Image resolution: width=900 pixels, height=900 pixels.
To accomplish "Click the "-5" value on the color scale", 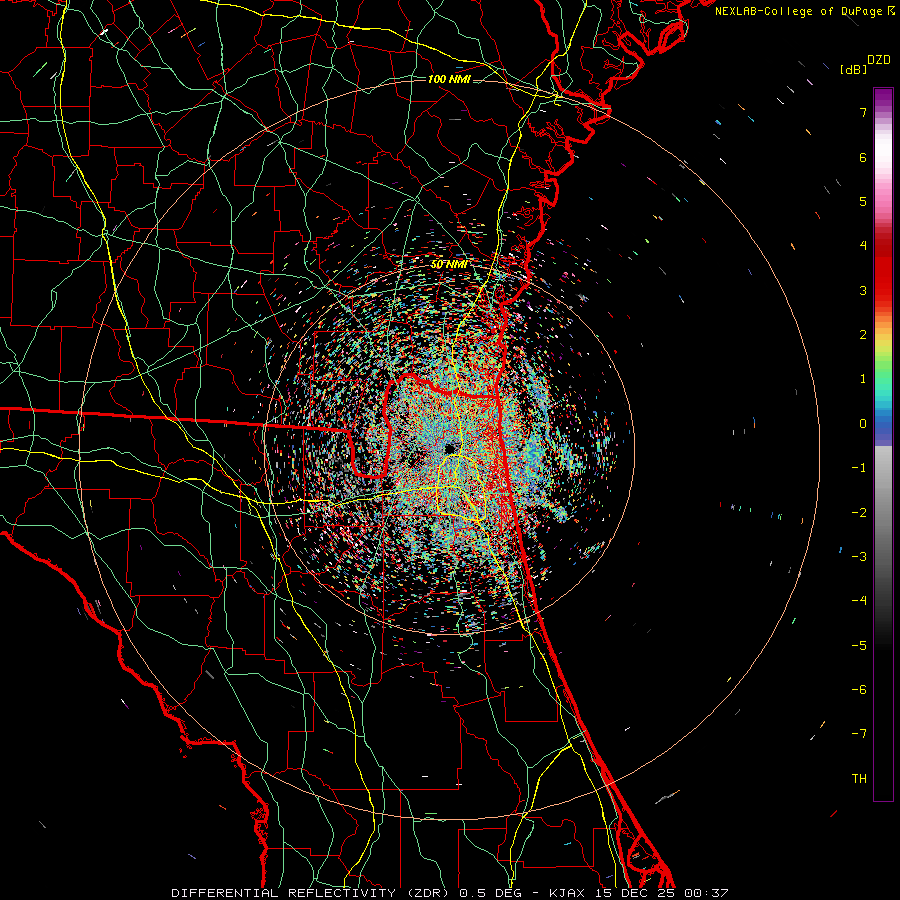I will pos(859,646).
